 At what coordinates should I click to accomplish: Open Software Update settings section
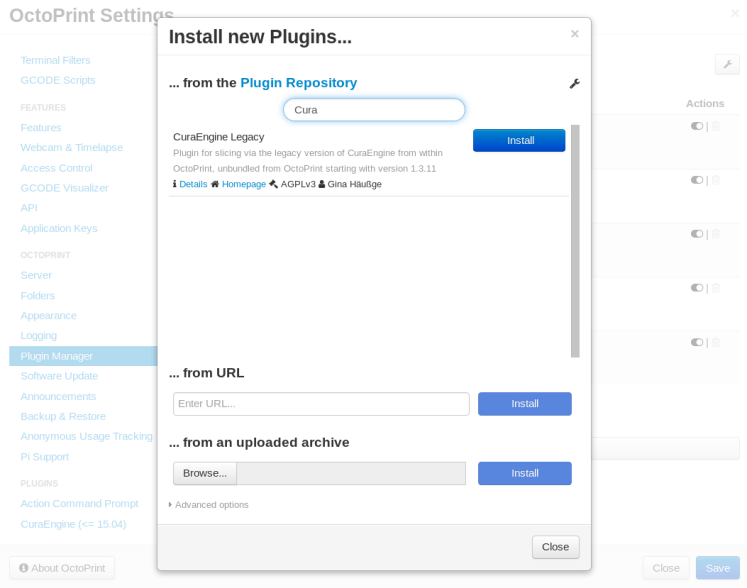pos(59,376)
